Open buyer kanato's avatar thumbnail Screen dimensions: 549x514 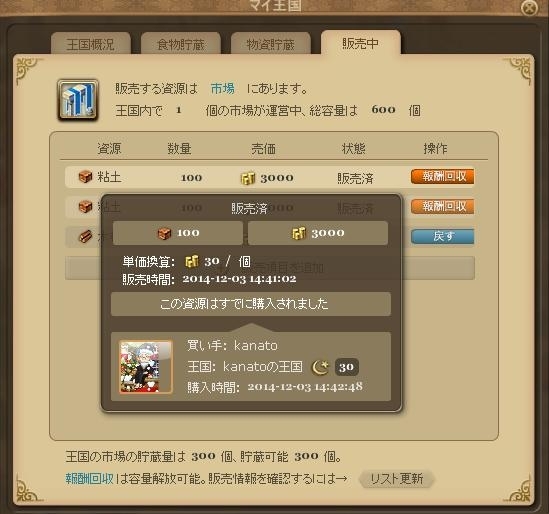coord(146,367)
